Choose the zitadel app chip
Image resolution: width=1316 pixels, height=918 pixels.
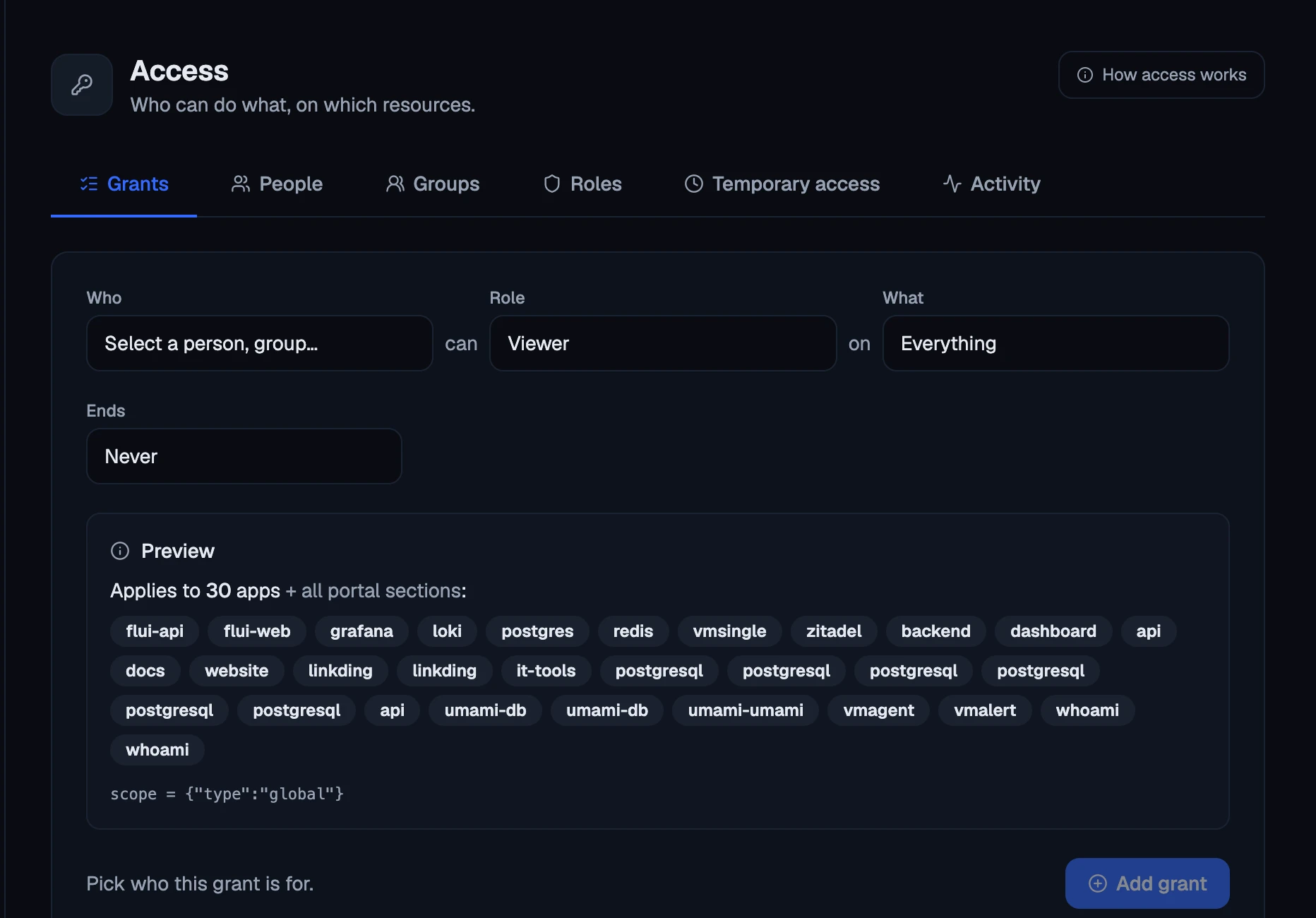(834, 631)
